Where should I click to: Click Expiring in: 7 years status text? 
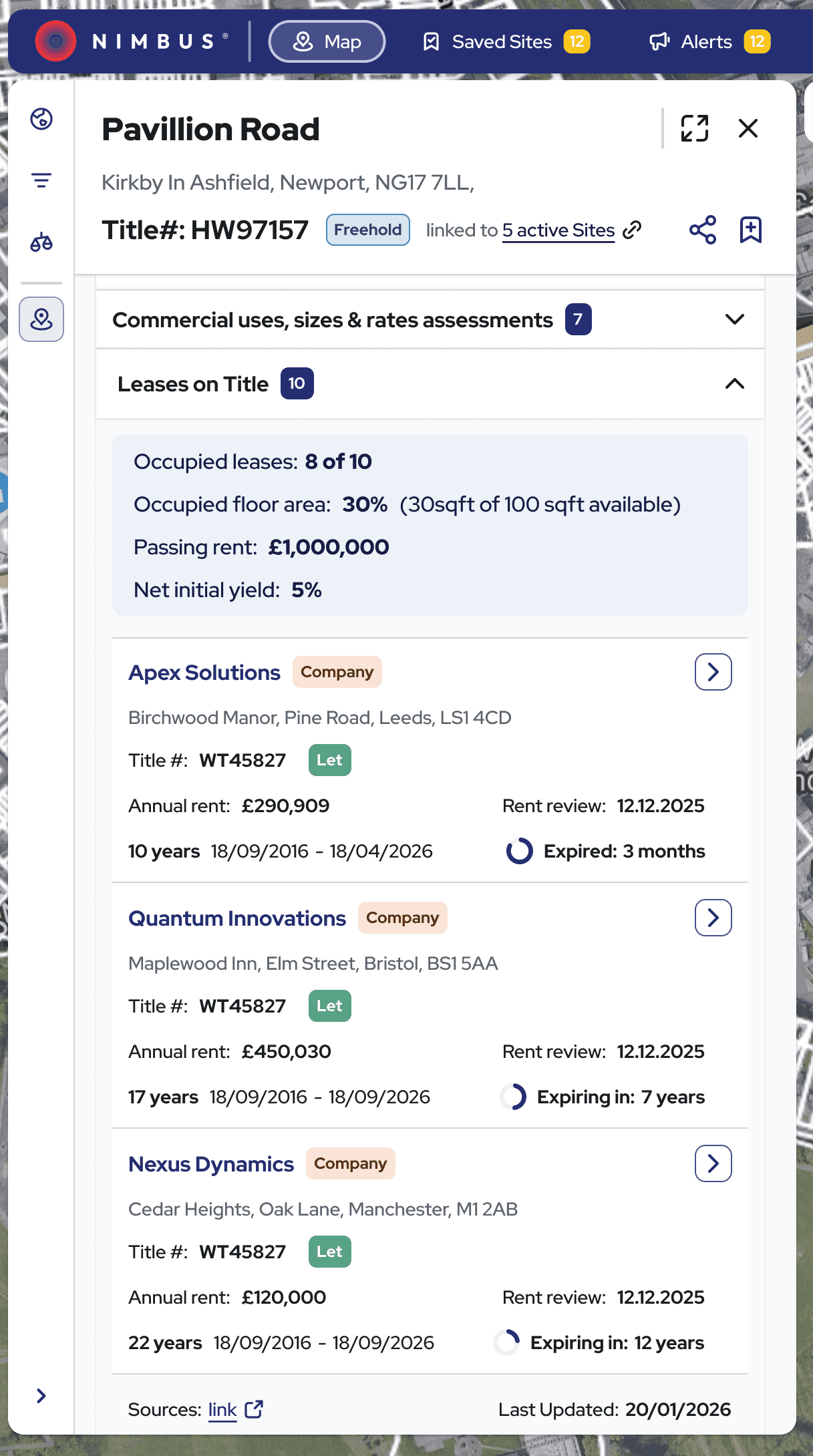(x=621, y=1097)
